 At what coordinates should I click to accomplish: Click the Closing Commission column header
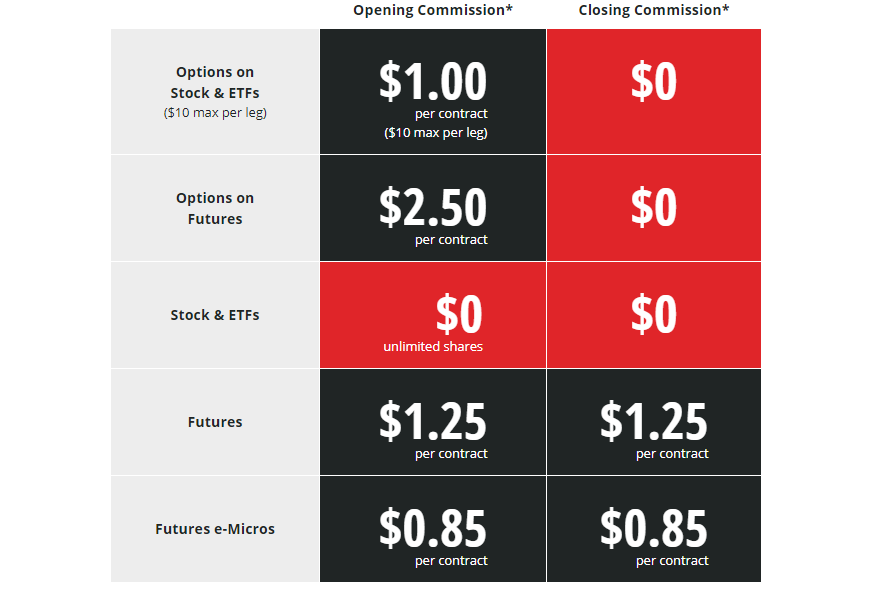(x=653, y=10)
